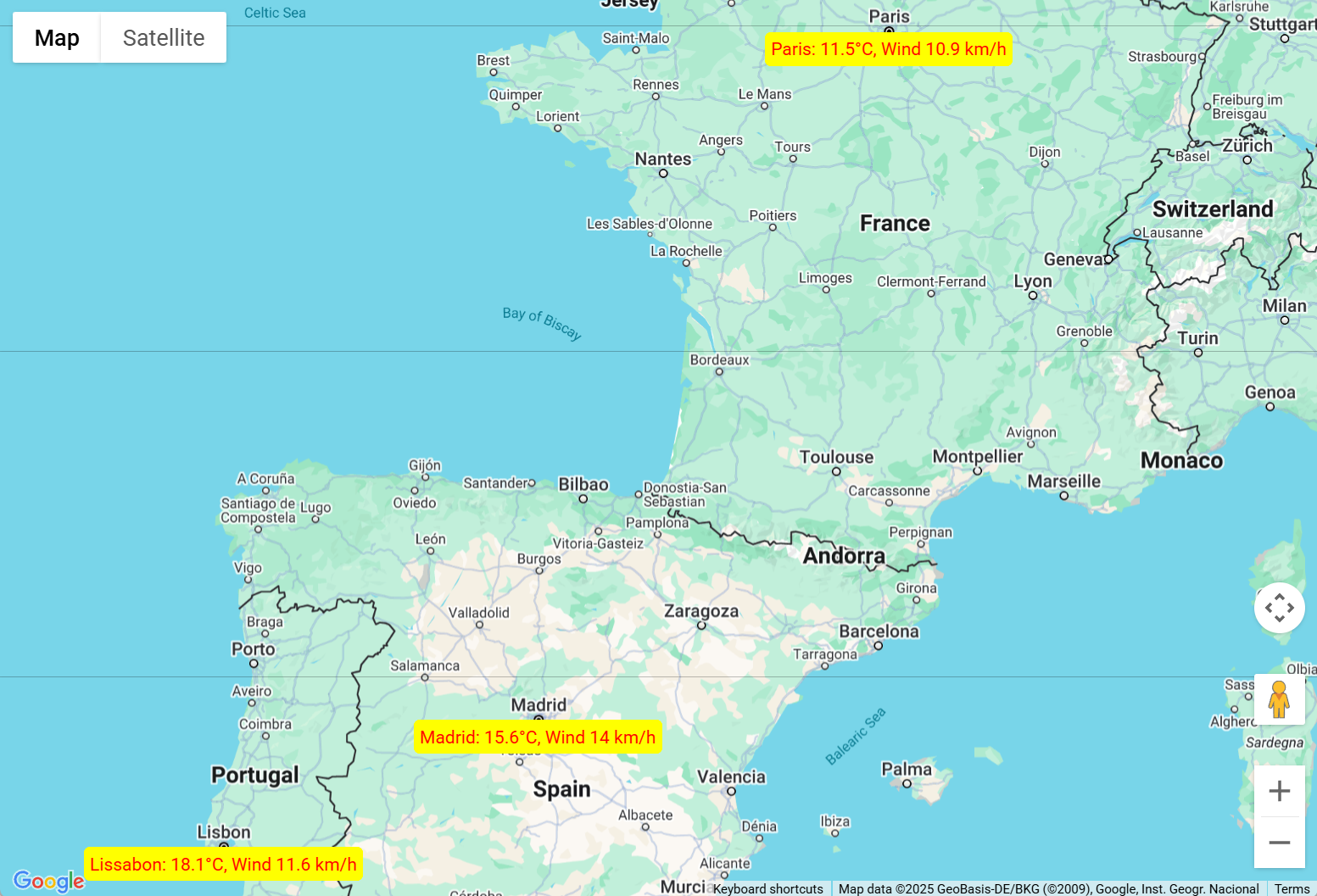The width and height of the screenshot is (1317, 896).
Task: Click the Bordeaux city marker
Action: (719, 371)
